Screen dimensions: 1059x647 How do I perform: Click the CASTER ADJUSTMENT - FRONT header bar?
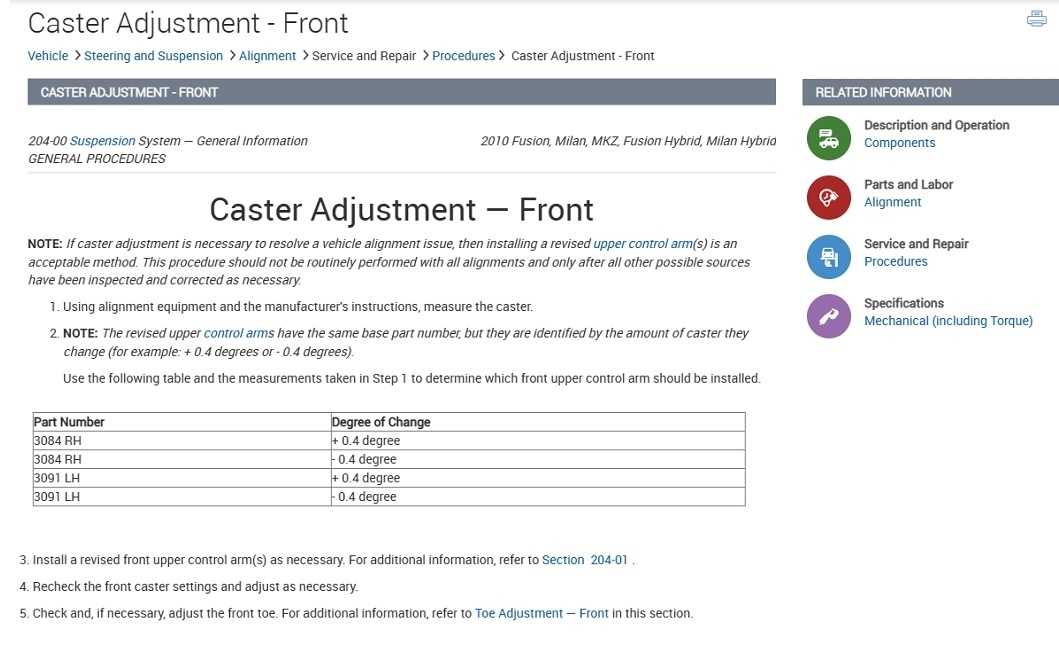tap(401, 92)
